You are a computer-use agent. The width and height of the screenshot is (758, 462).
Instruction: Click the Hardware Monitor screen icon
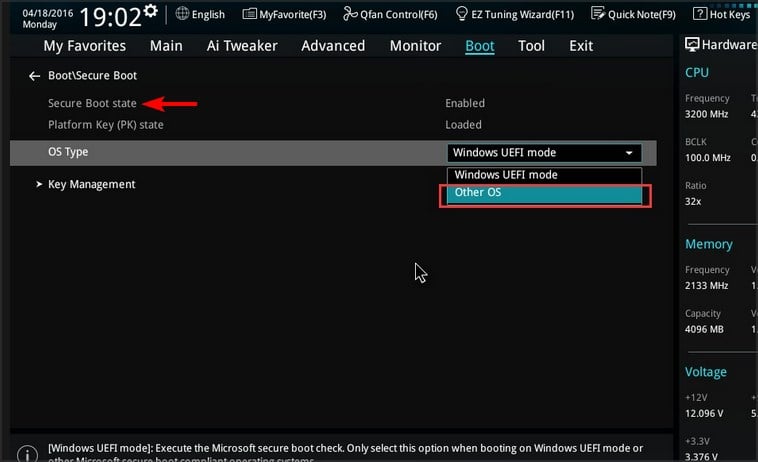pos(691,45)
